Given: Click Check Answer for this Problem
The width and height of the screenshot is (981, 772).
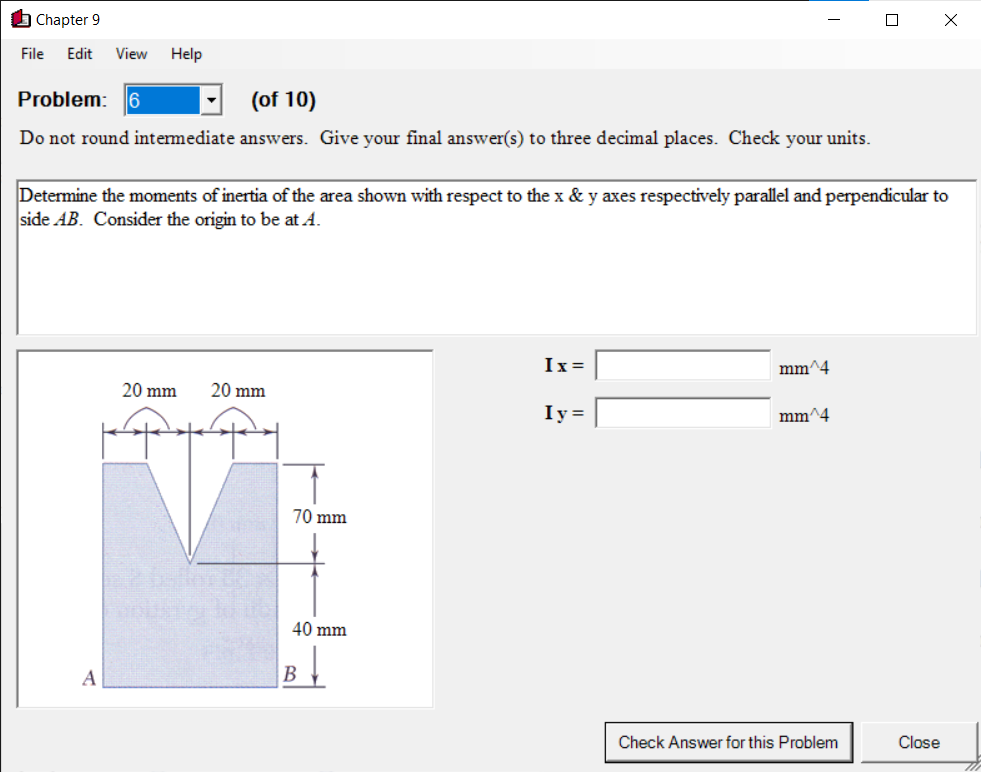Looking at the screenshot, I should [x=728, y=742].
